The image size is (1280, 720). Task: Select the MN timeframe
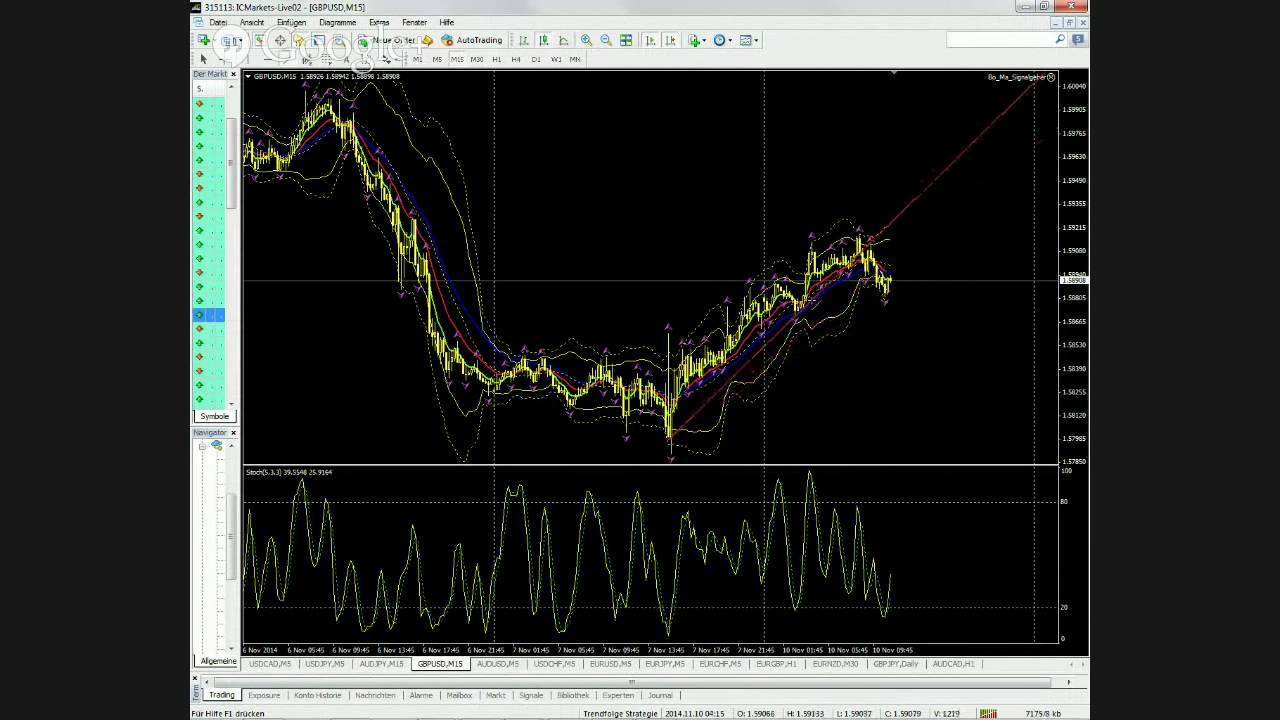pyautogui.click(x=575, y=59)
